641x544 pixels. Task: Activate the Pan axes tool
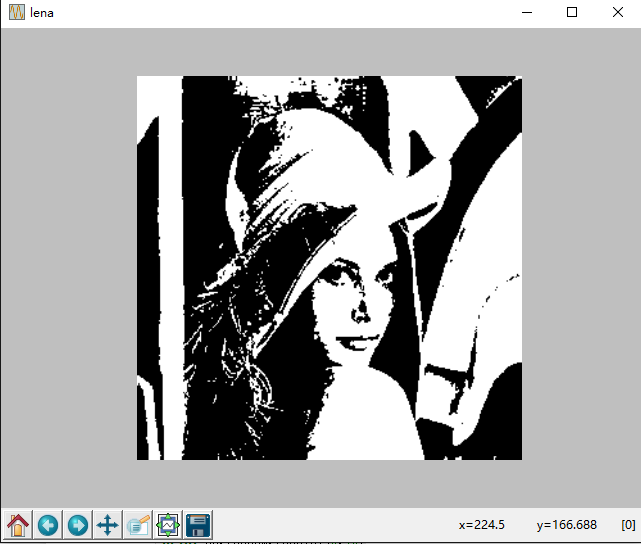[x=108, y=525]
